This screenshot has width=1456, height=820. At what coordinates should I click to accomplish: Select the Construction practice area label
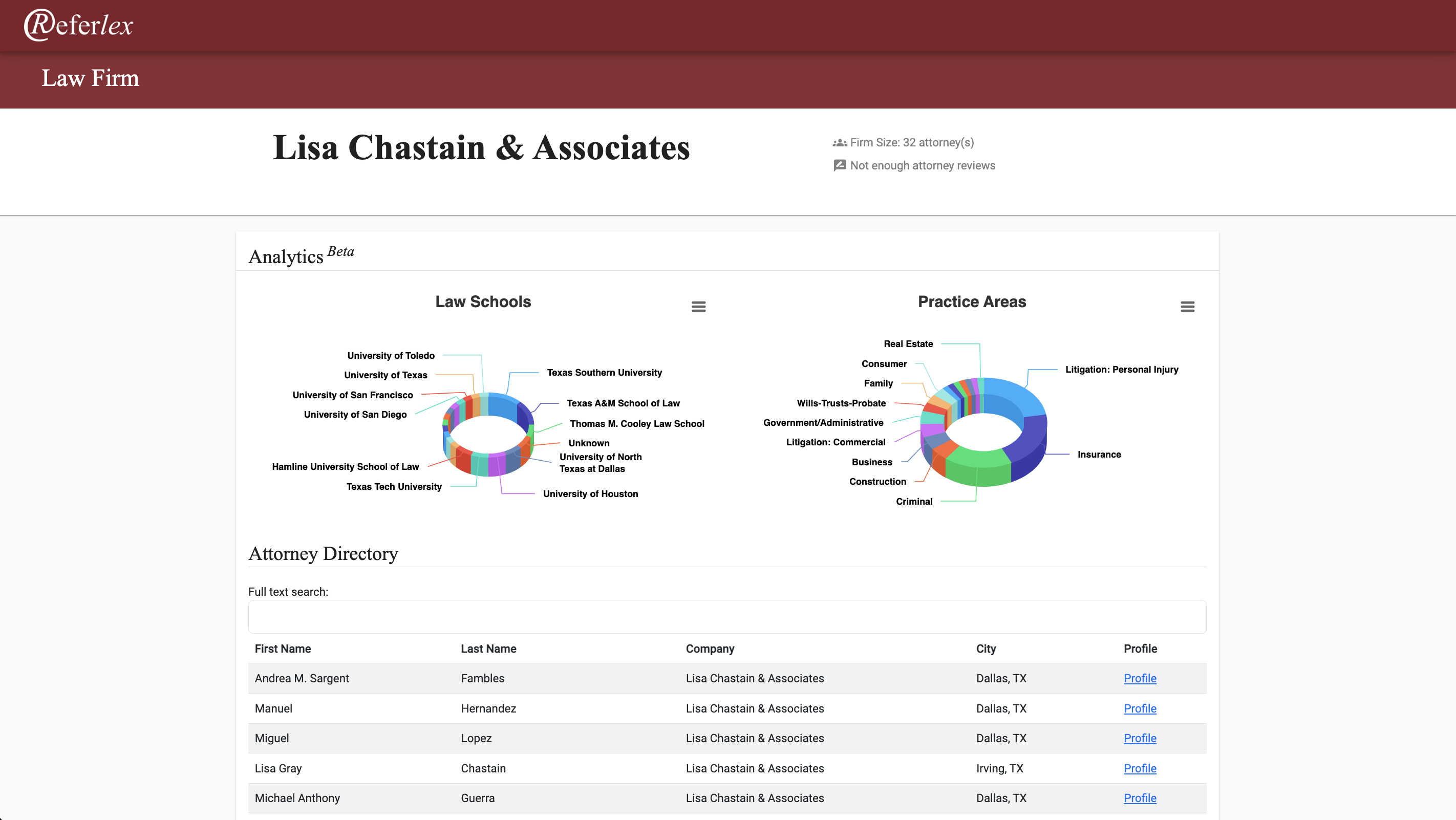[877, 482]
